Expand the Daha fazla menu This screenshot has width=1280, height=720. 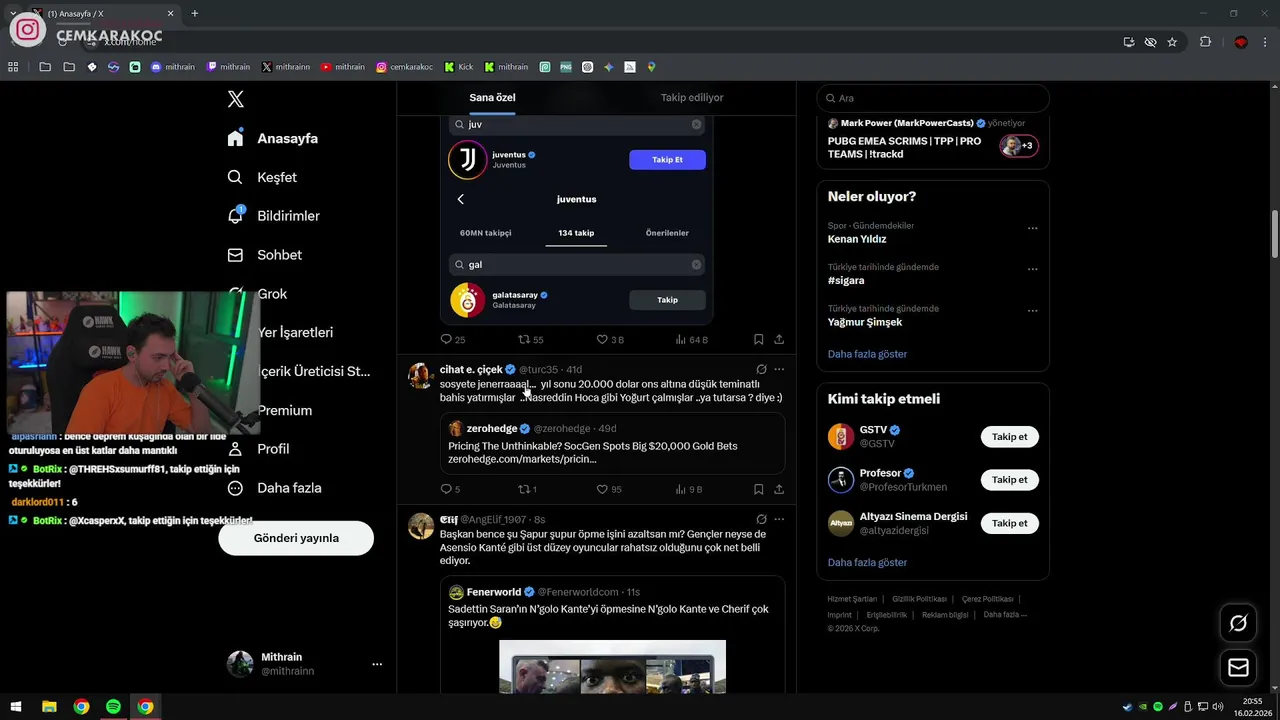coord(274,488)
